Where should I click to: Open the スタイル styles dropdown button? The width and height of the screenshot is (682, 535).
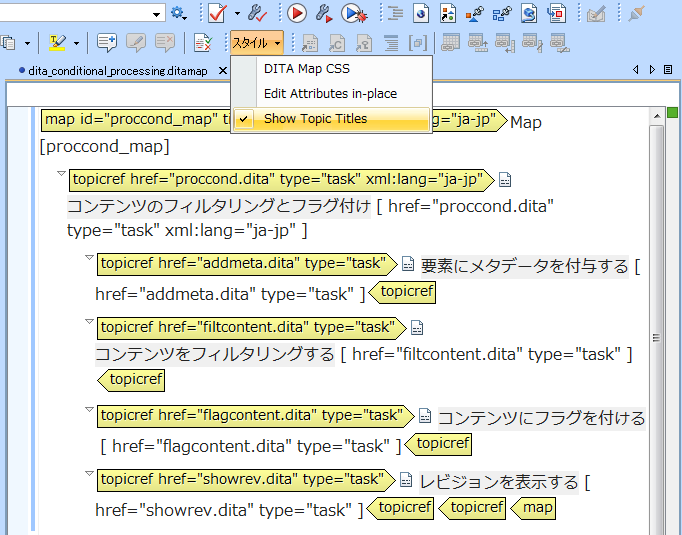pos(257,43)
